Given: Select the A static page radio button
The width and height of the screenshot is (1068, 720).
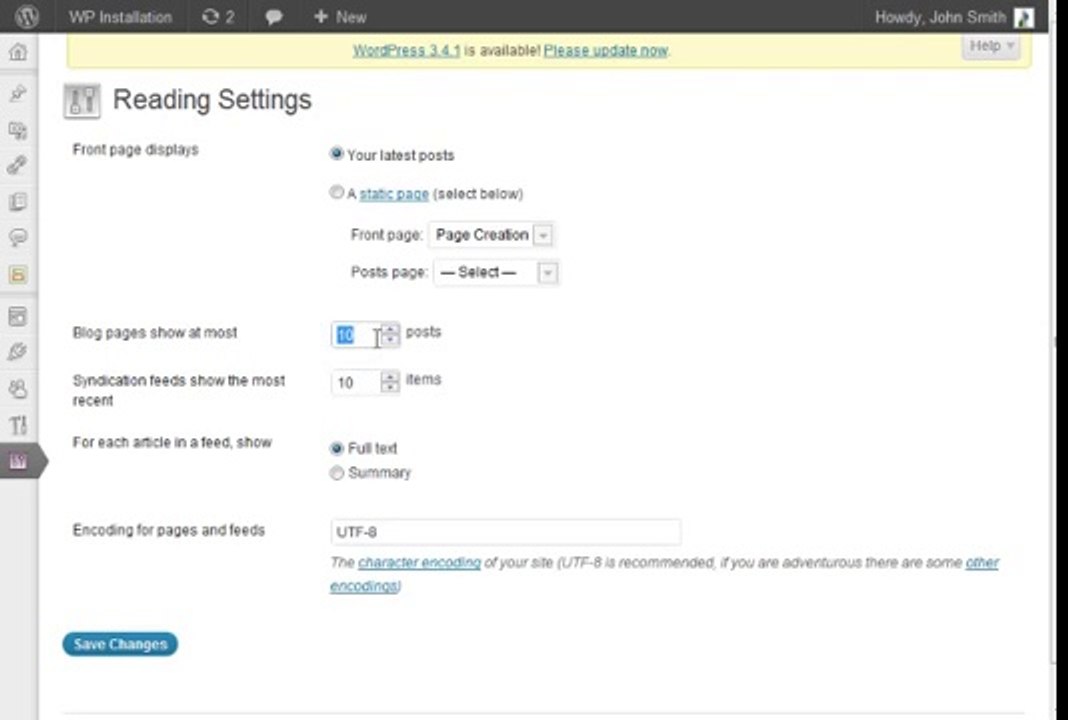Looking at the screenshot, I should tap(336, 193).
